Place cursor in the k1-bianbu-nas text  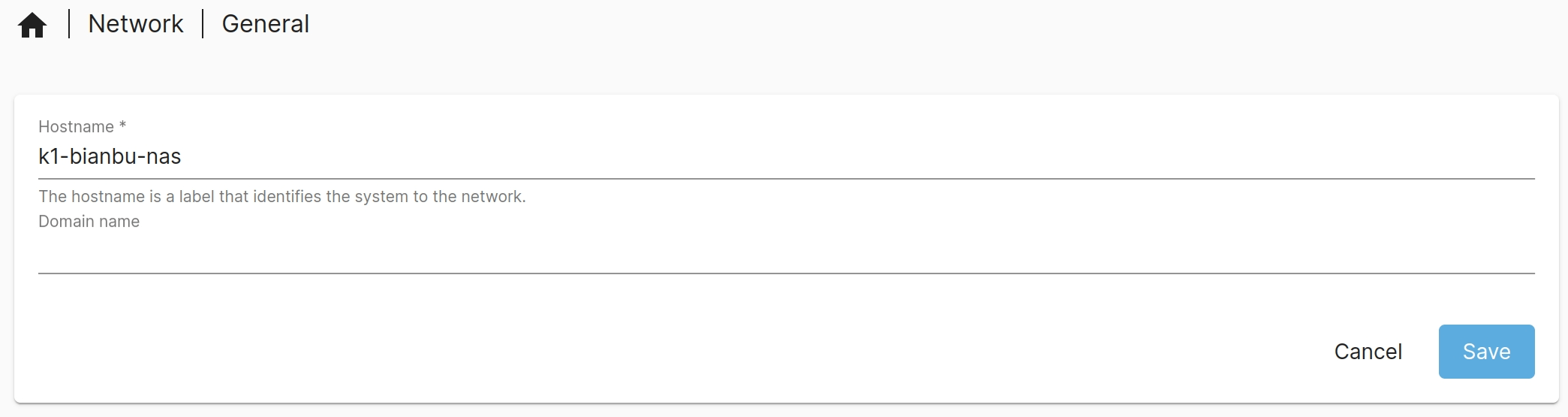110,157
